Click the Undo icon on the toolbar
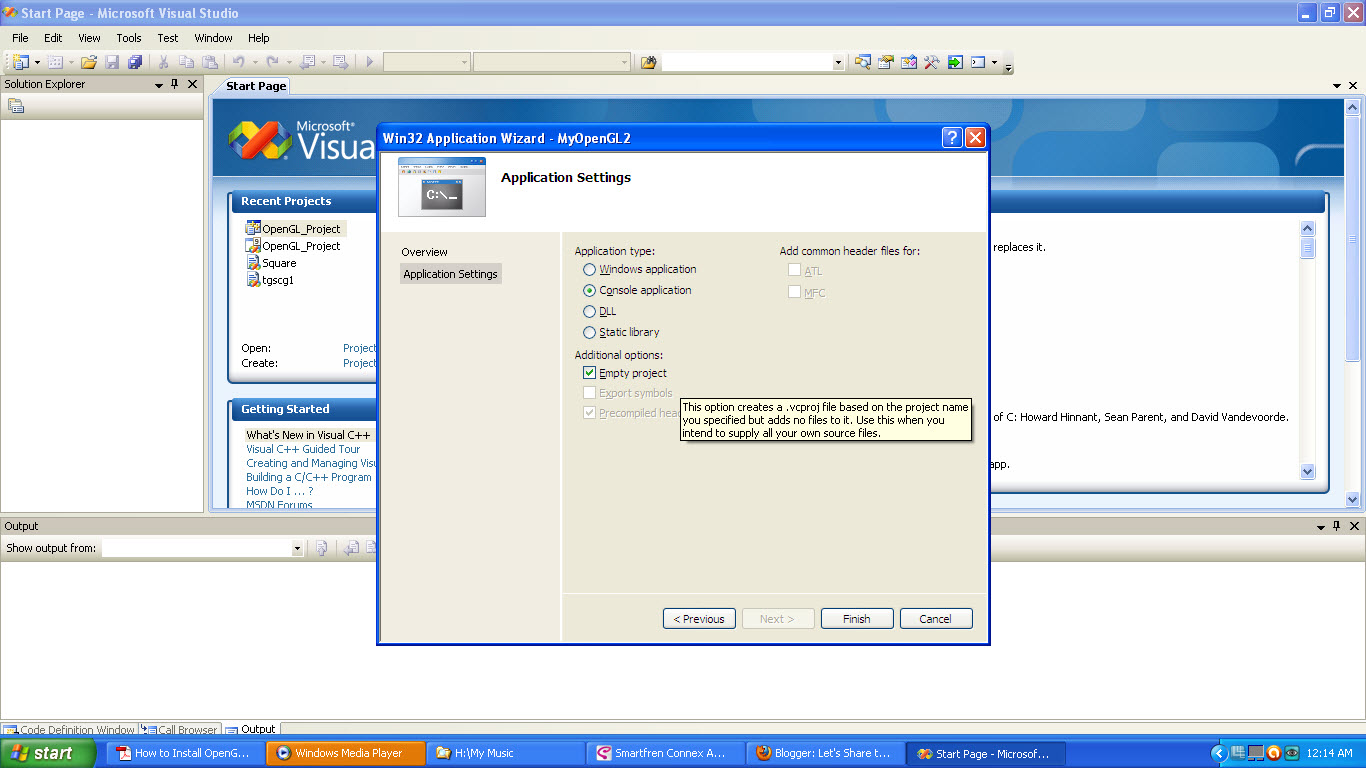This screenshot has width=1366, height=768. click(x=238, y=62)
